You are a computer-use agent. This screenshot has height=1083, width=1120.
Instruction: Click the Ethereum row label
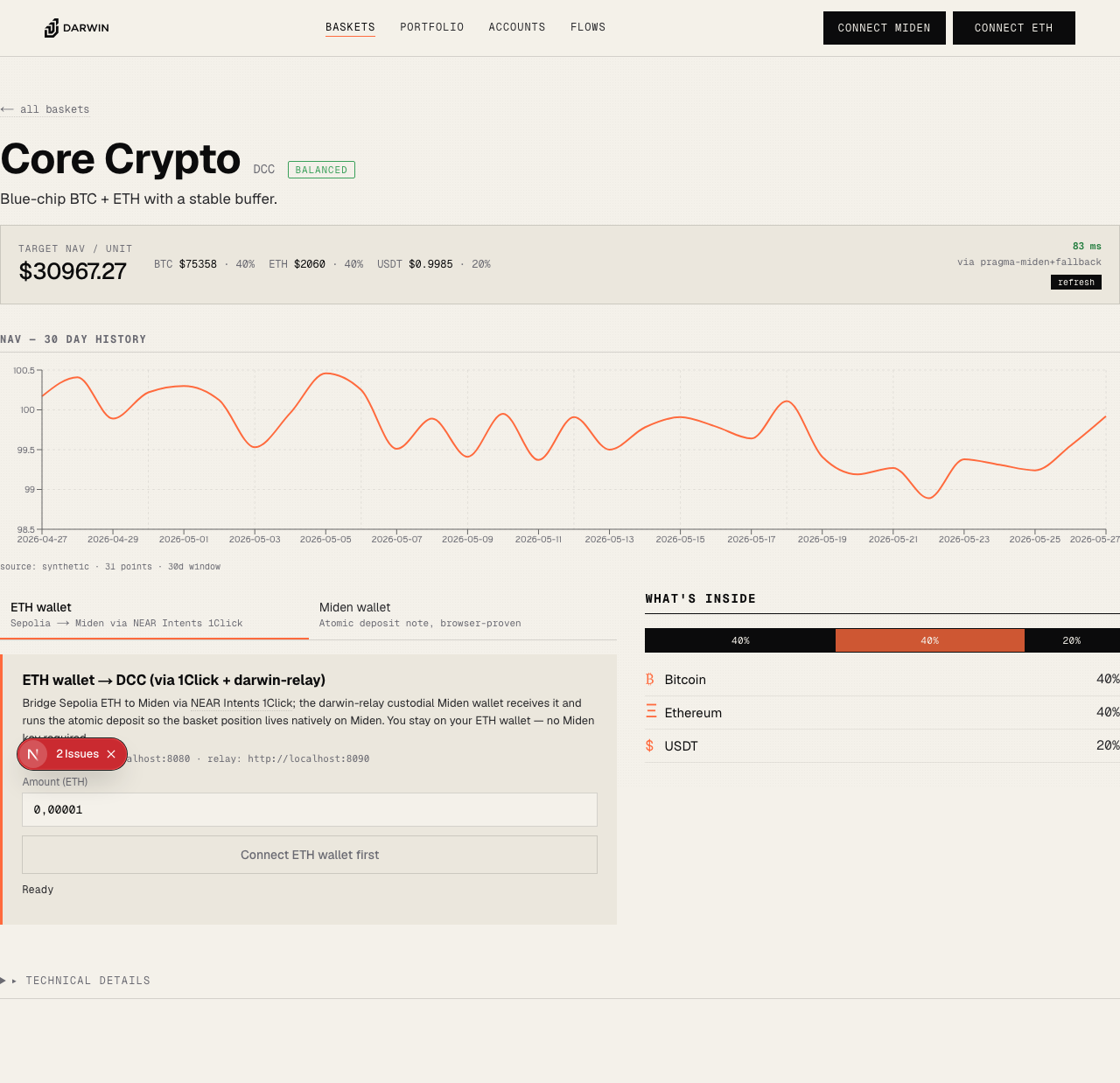click(x=693, y=713)
